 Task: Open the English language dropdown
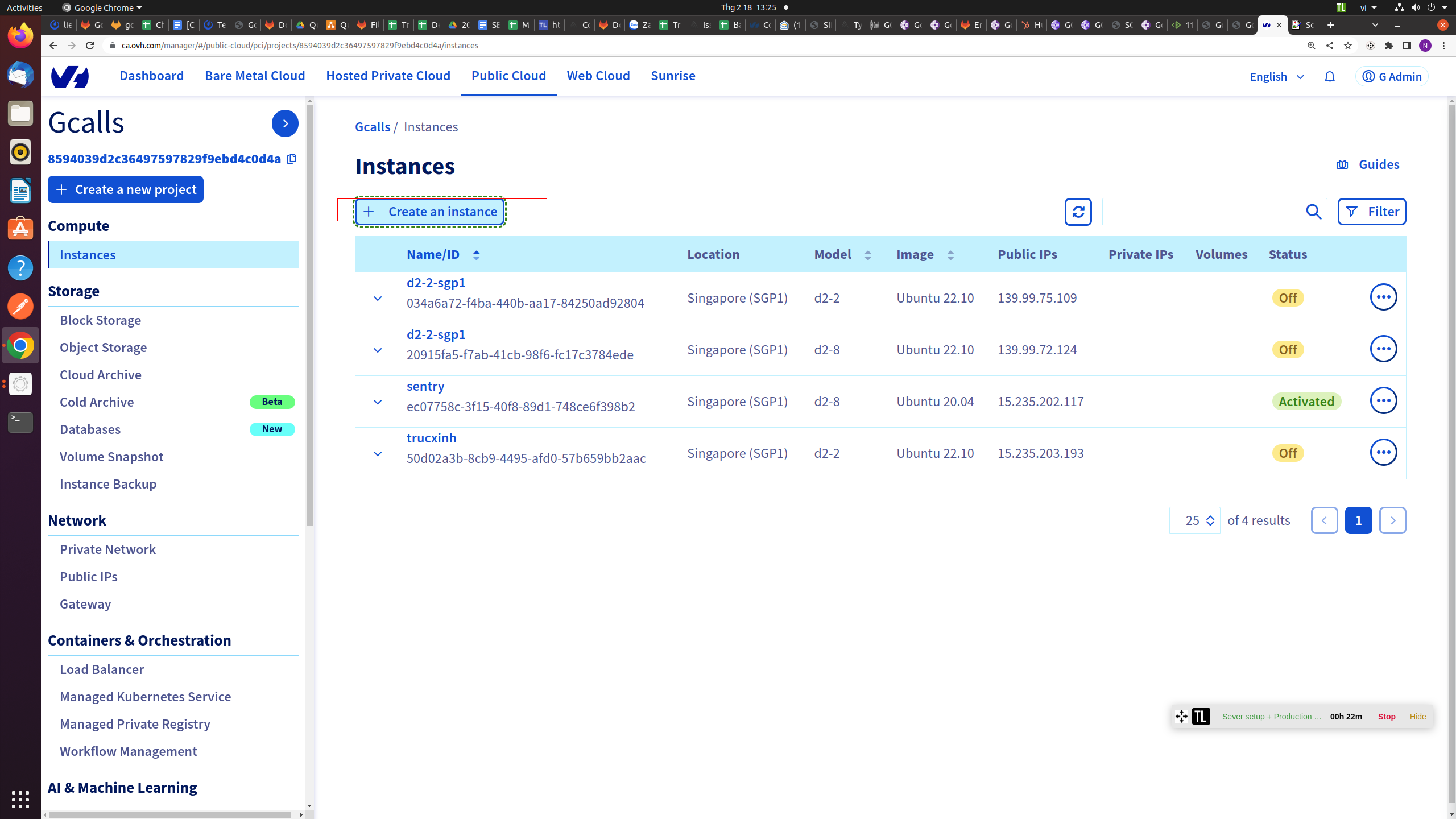(x=1276, y=77)
